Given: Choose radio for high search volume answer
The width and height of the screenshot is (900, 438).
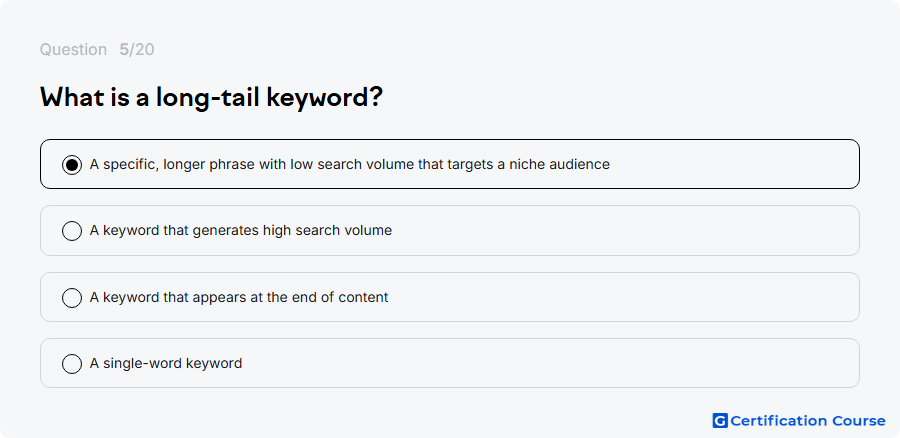Looking at the screenshot, I should 72,231.
